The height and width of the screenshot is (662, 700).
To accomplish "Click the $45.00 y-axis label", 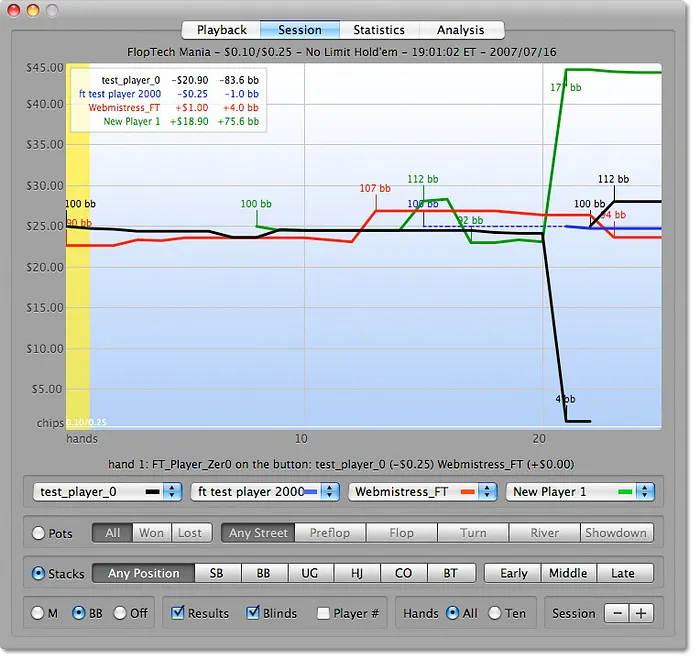I will pyautogui.click(x=45, y=68).
